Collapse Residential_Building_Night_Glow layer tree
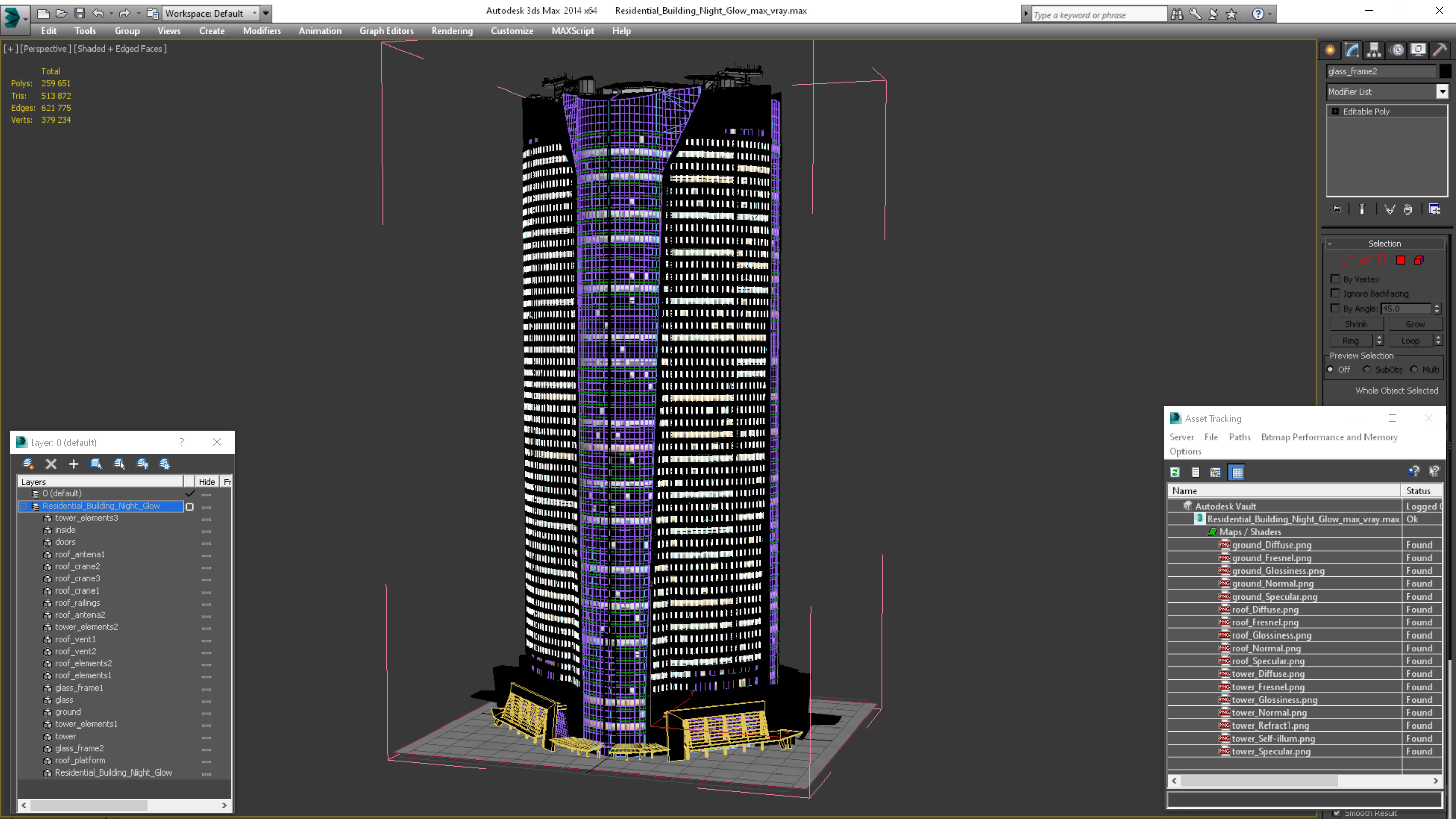Screen dimensions: 1456x819 coord(24,507)
